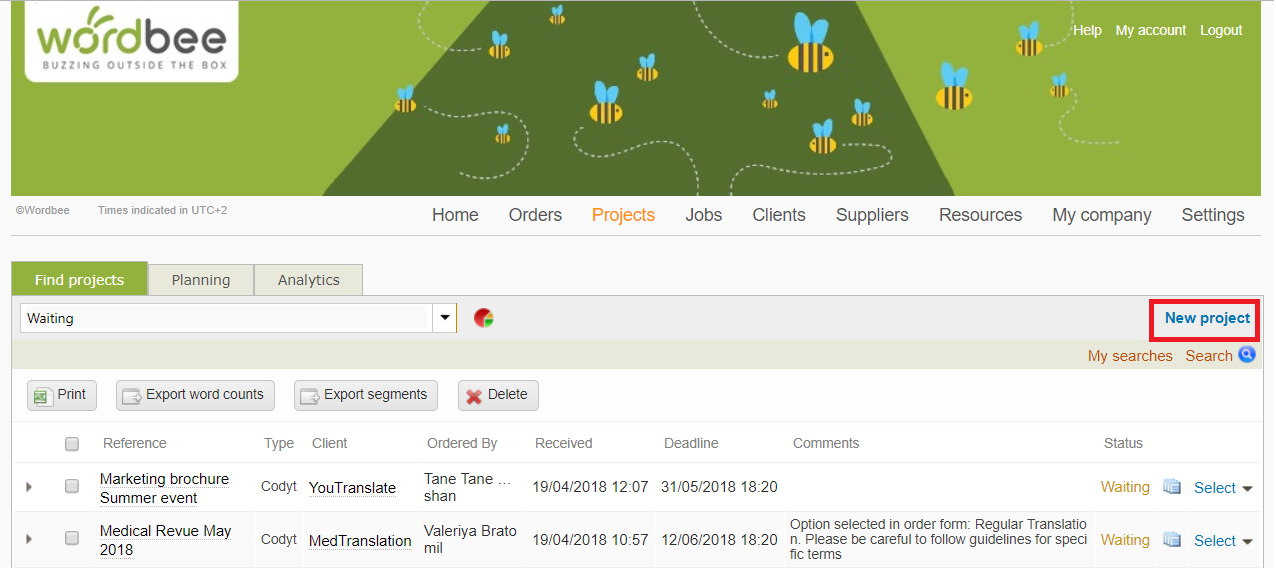Sort by the Deadline column header
The image size is (1276, 568).
point(691,443)
